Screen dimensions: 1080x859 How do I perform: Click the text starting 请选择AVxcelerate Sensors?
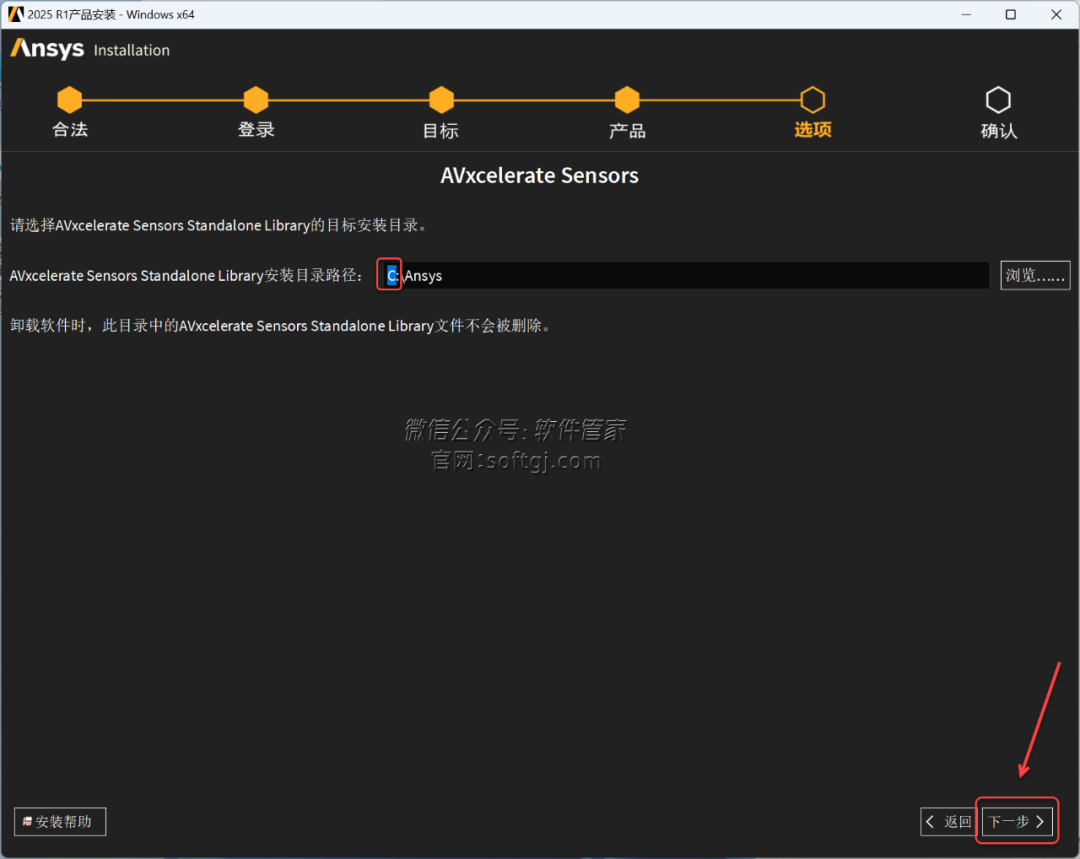[219, 225]
